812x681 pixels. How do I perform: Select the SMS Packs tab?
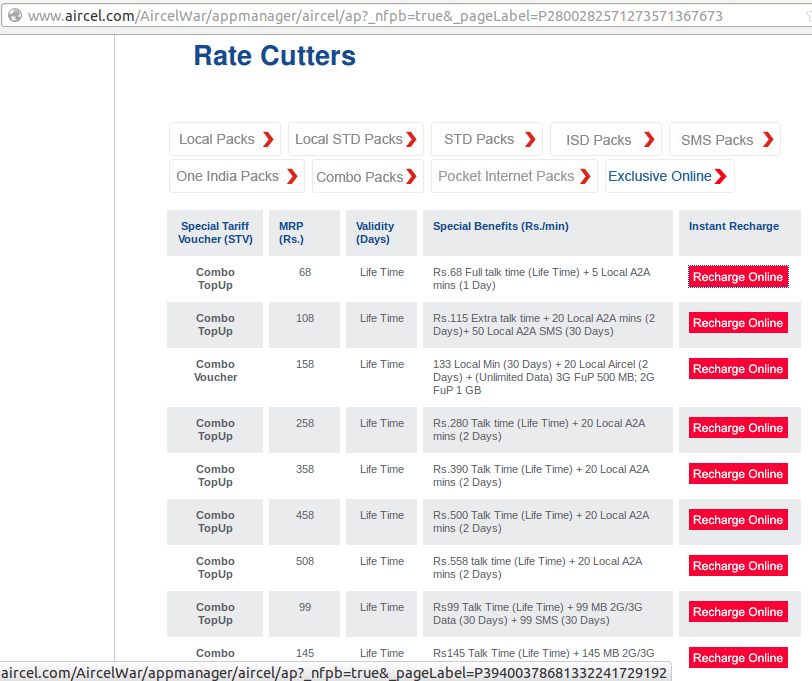tap(724, 139)
